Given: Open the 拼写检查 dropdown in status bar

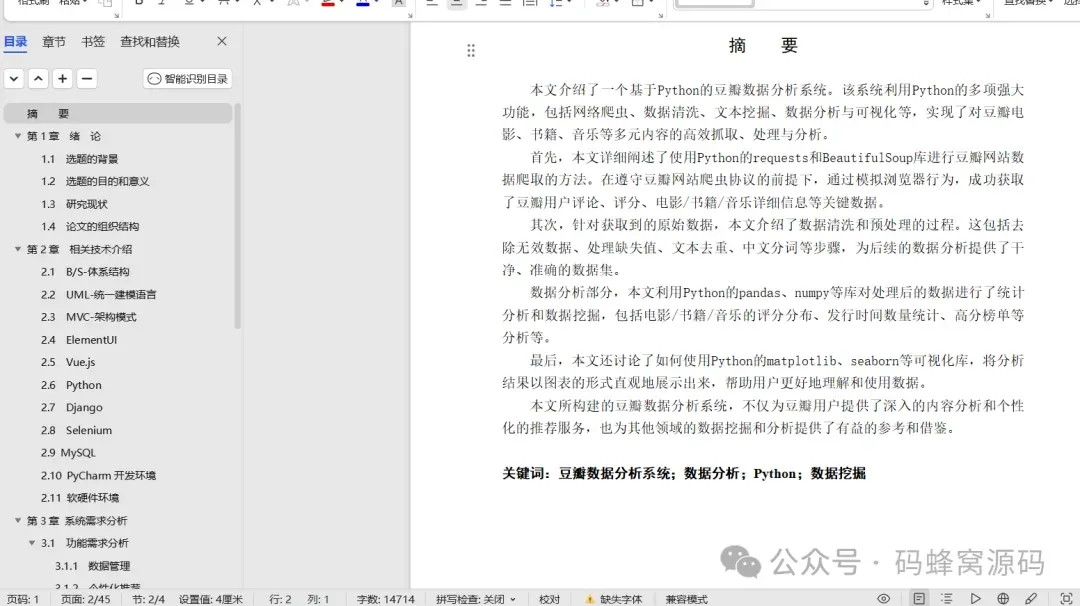Looking at the screenshot, I should click(476, 599).
